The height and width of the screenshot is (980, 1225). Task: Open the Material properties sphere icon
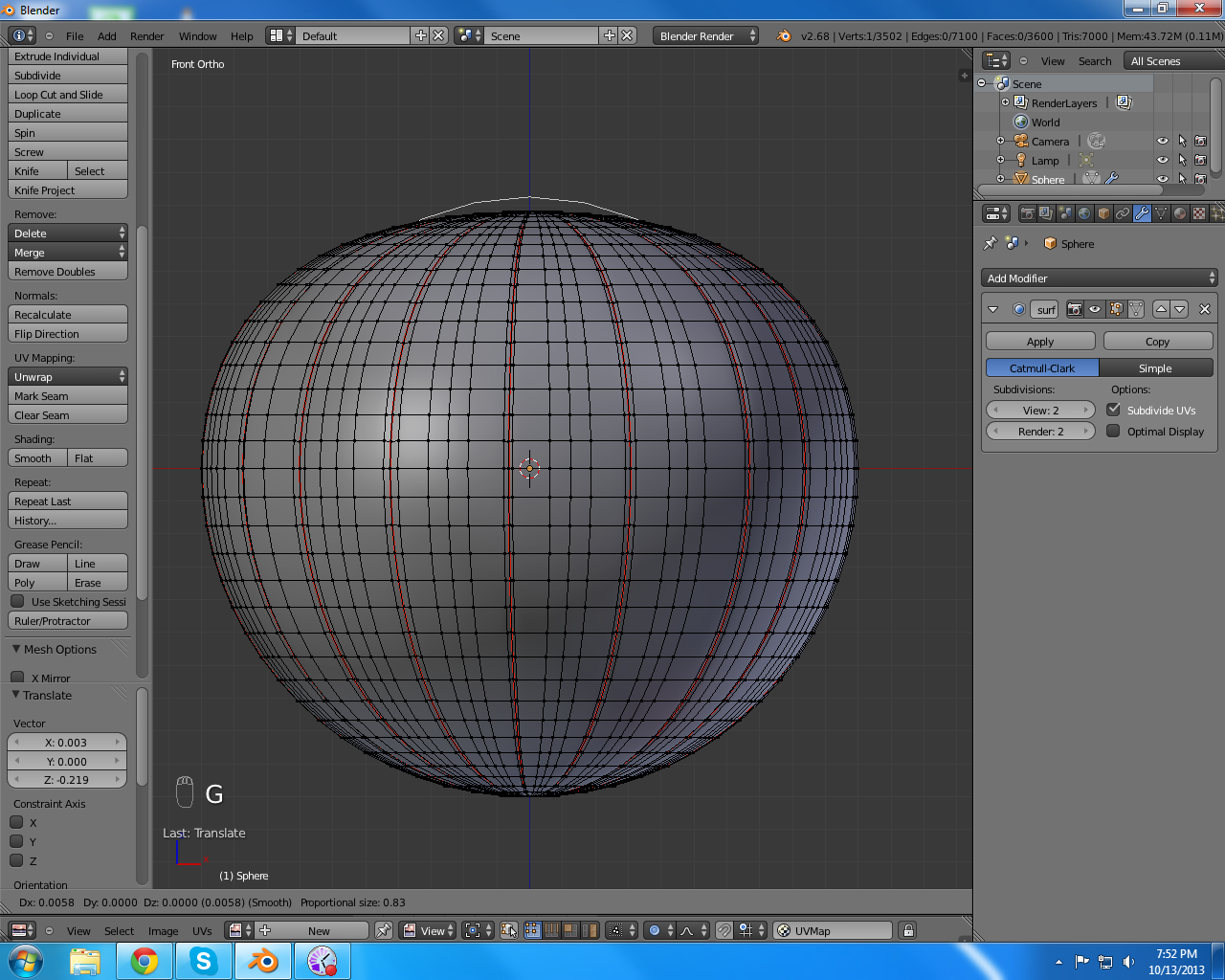1180,213
